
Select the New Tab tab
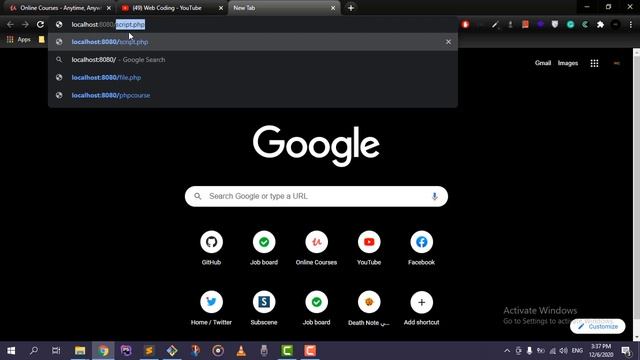(283, 8)
